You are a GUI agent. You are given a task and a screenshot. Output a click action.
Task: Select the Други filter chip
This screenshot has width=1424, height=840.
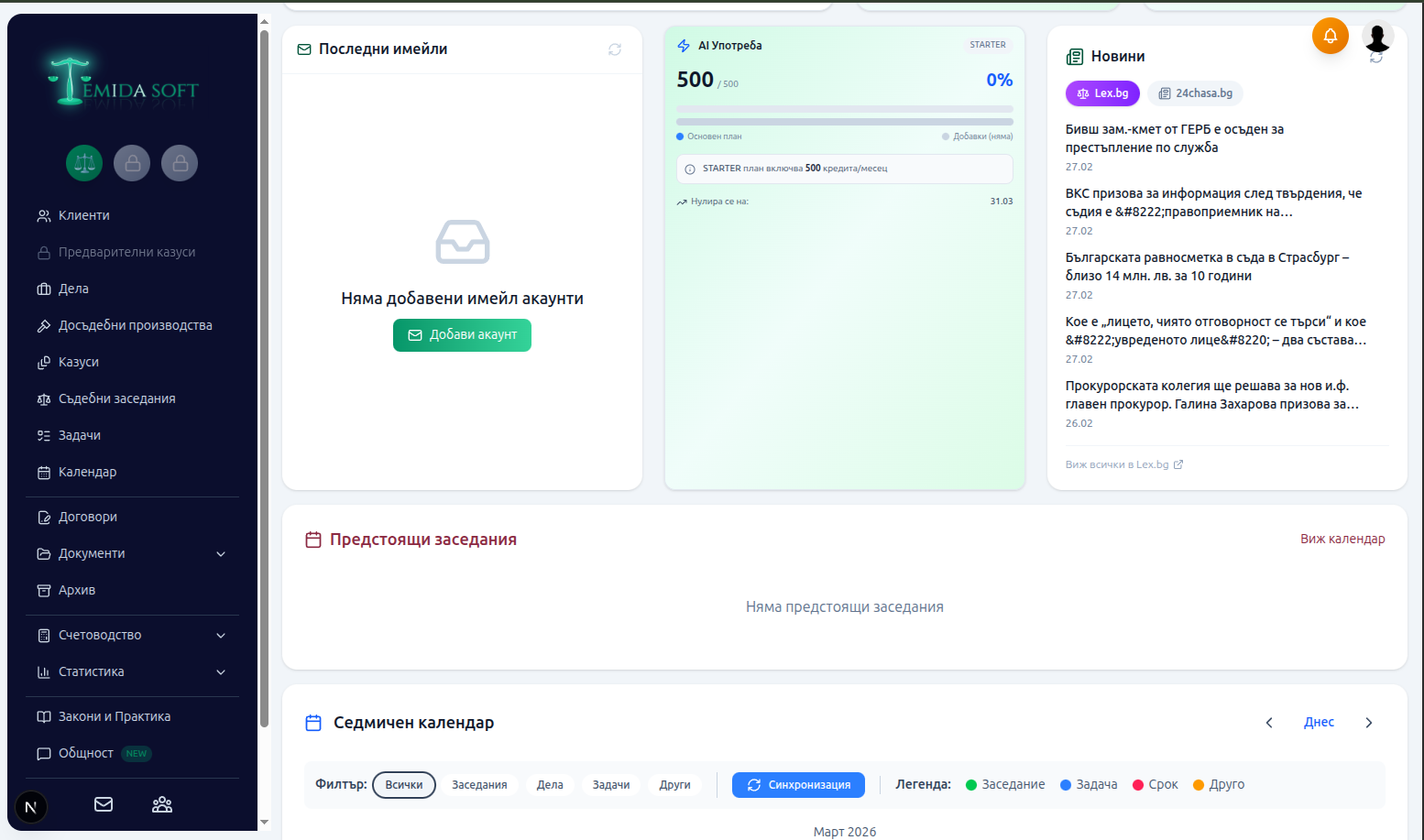click(x=675, y=785)
